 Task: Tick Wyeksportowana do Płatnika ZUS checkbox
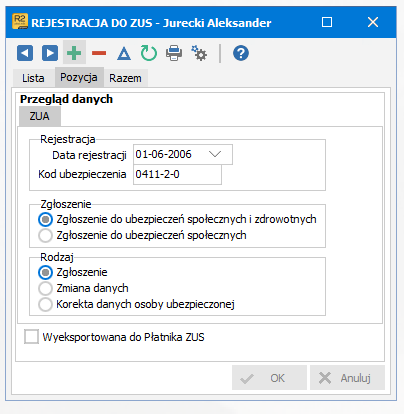pos(31,337)
